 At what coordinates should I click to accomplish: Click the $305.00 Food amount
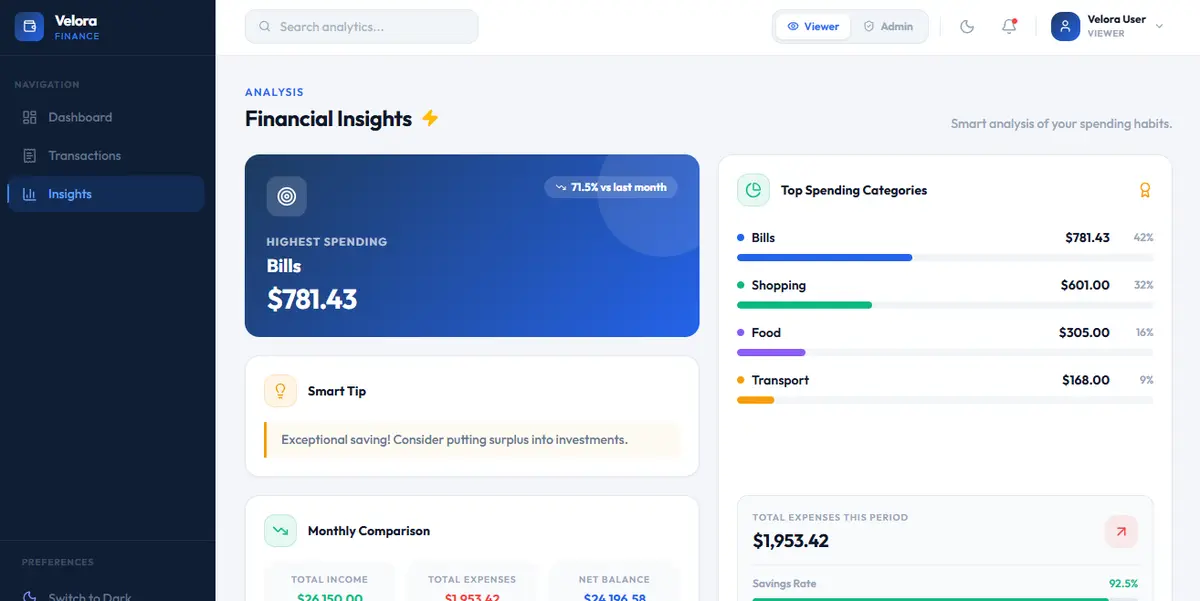pyautogui.click(x=1084, y=332)
